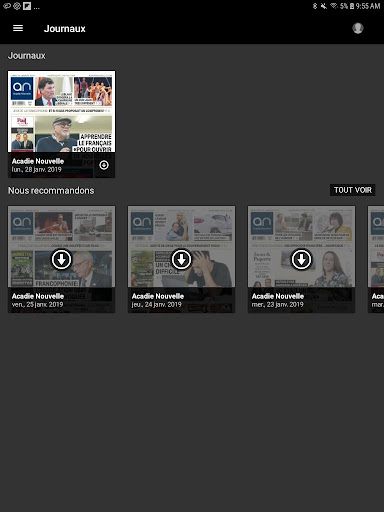The image size is (384, 512).
Task: Open the hamburger navigation menu
Action: [x=18, y=28]
